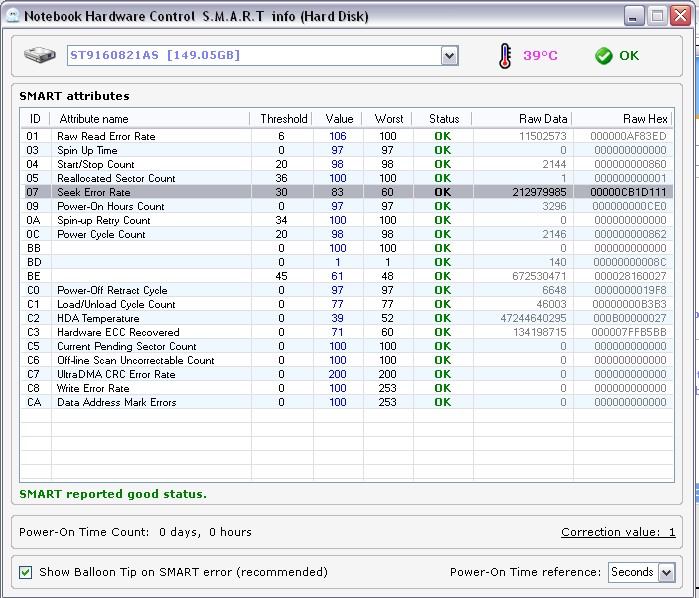The height and width of the screenshot is (598, 699).
Task: Click the Status column header
Action: (442, 119)
